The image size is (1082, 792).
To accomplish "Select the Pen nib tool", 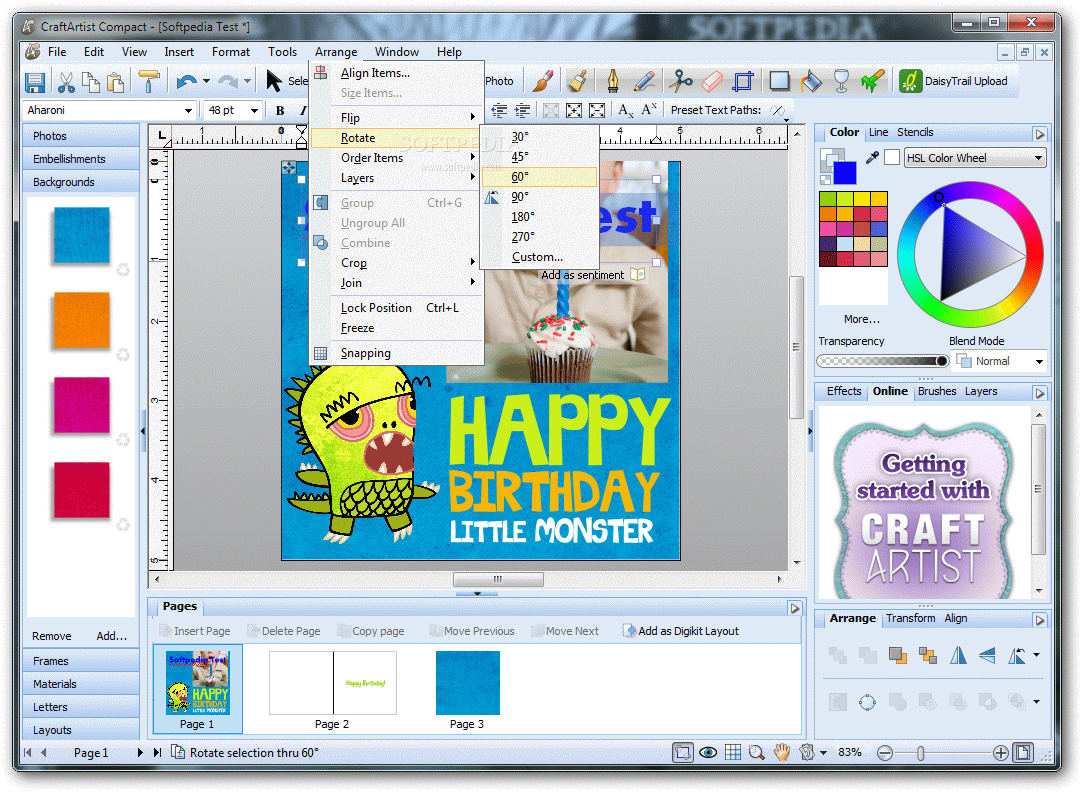I will [613, 81].
